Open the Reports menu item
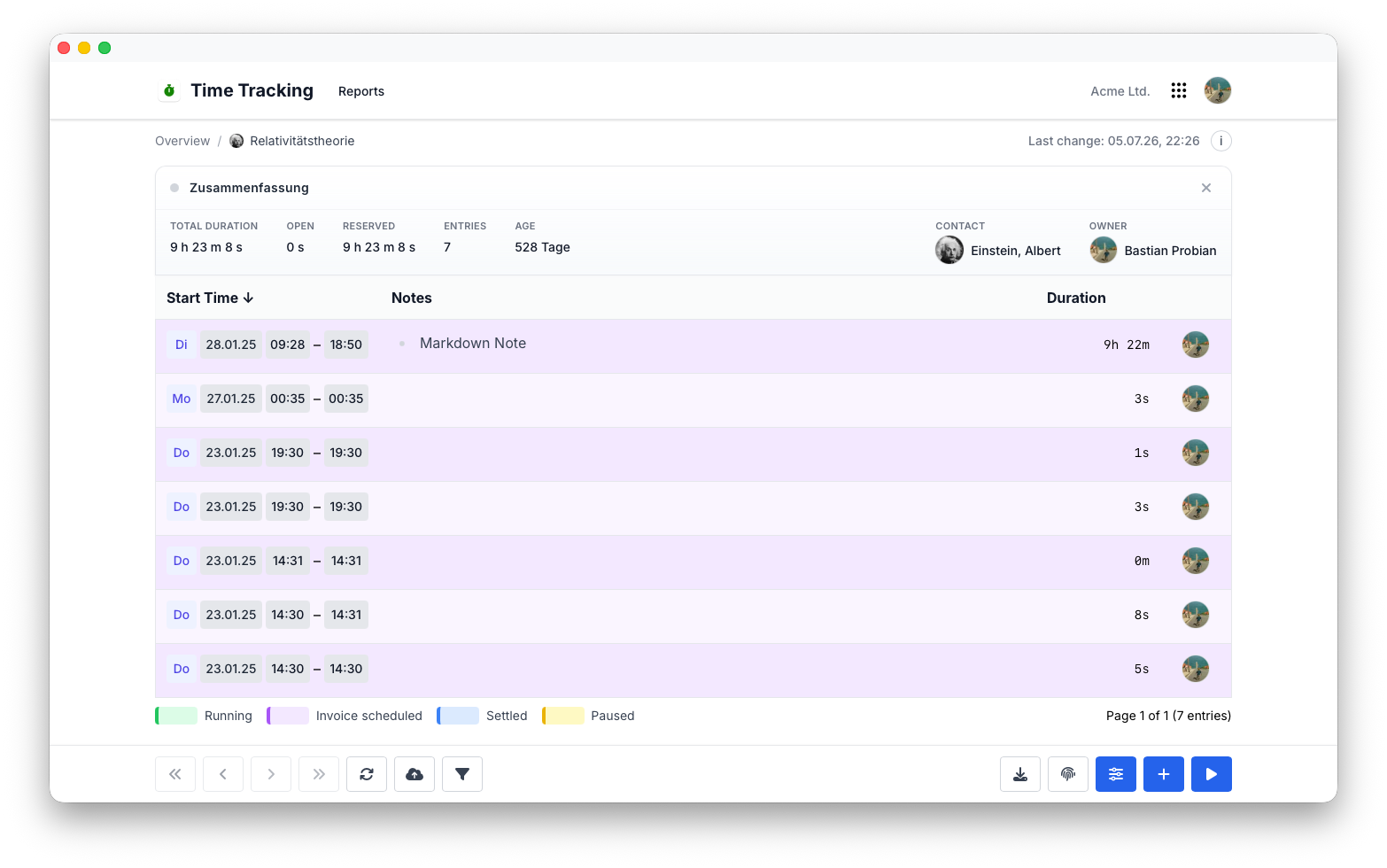The height and width of the screenshot is (868, 1387). click(x=361, y=91)
